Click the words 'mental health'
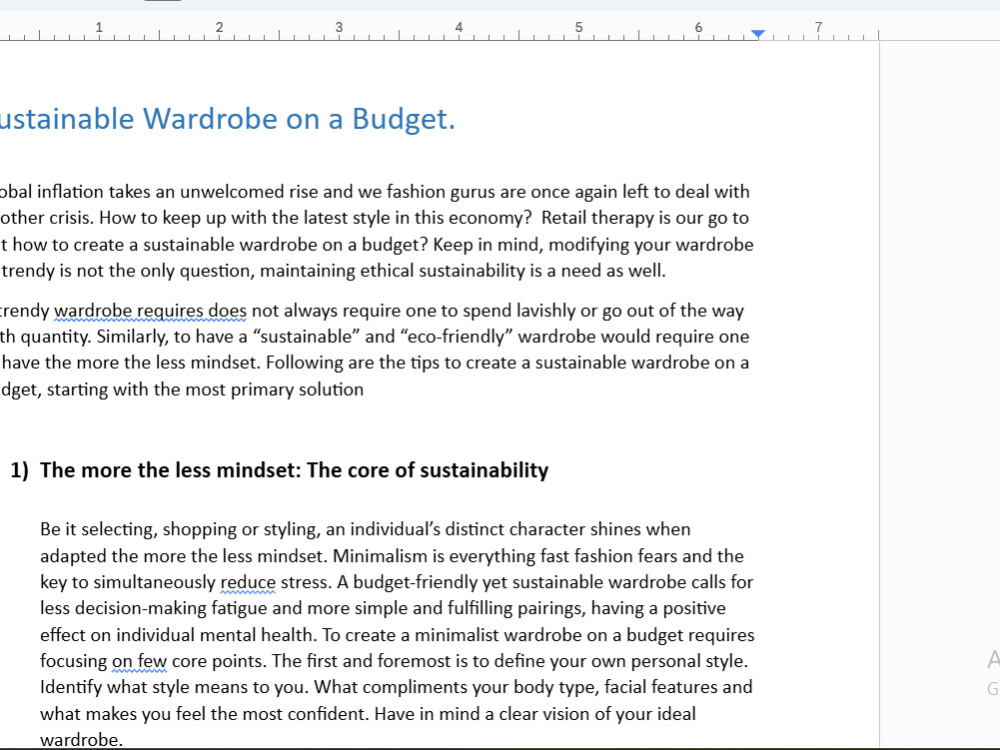1000x750 pixels. coord(258,635)
